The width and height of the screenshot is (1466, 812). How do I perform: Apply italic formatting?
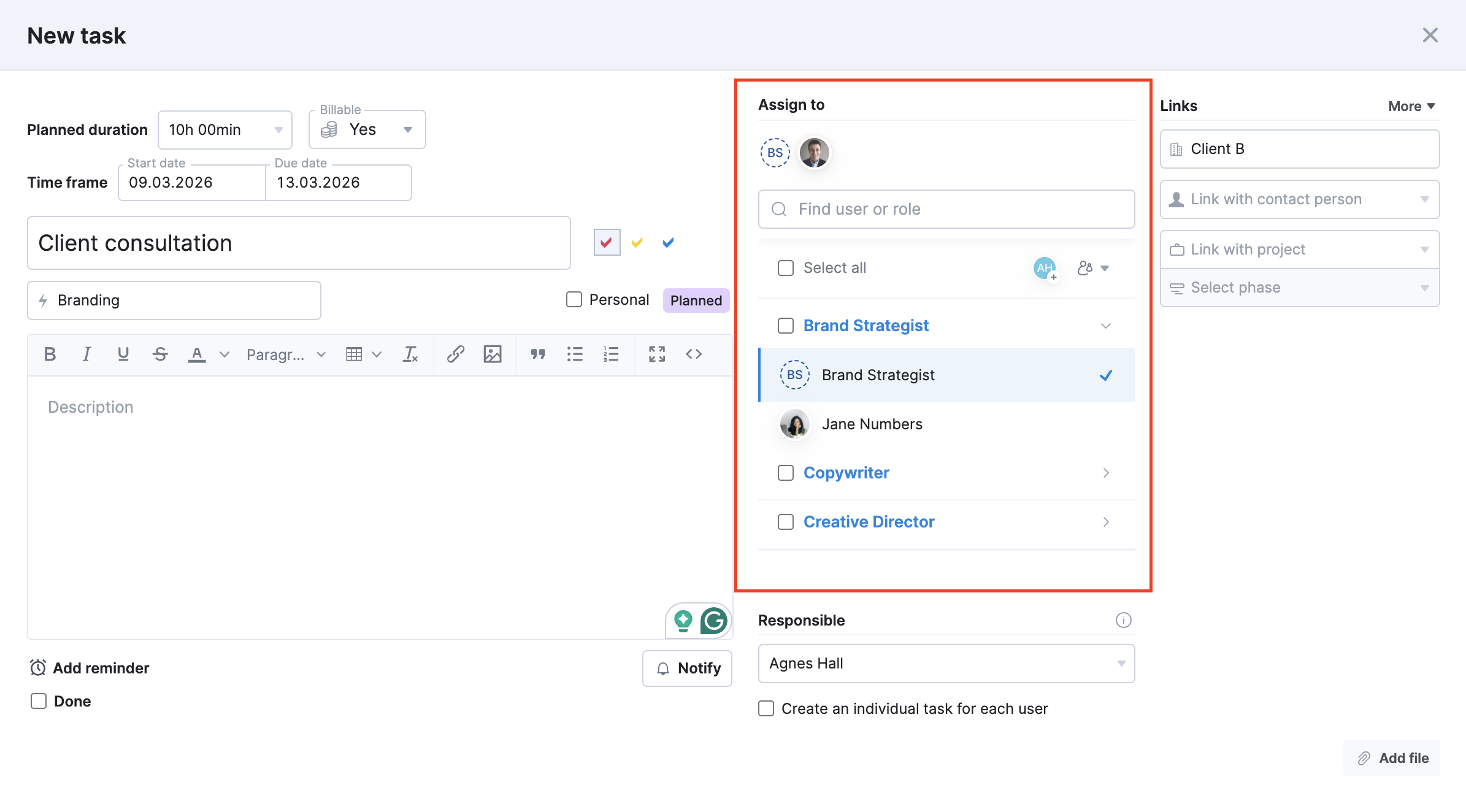click(x=86, y=354)
